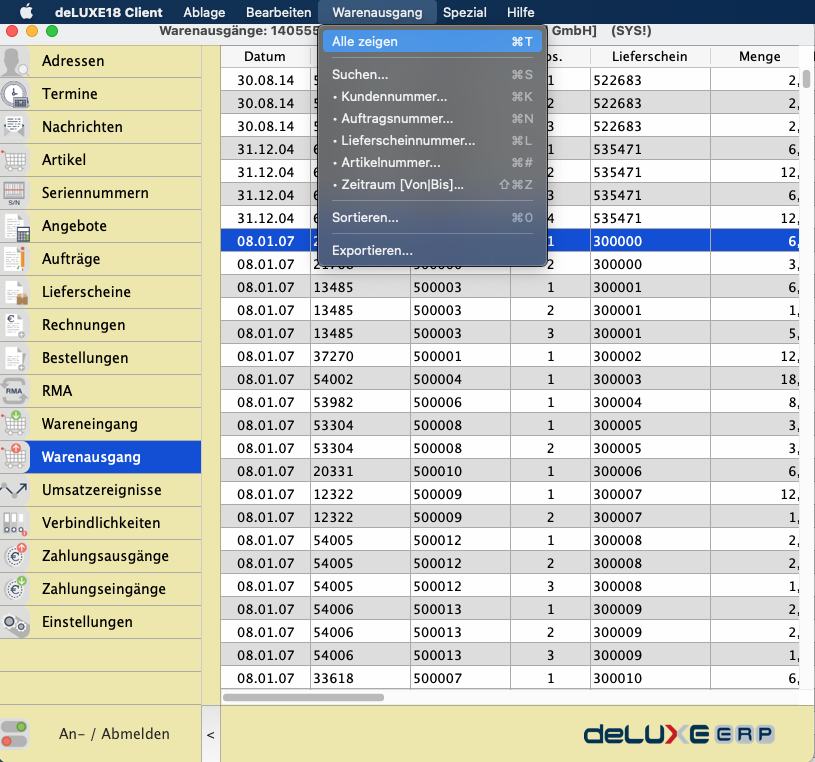Screen dimensions: 815x762
Task: Open Rechnungen via its euro document icon
Action: [15, 326]
